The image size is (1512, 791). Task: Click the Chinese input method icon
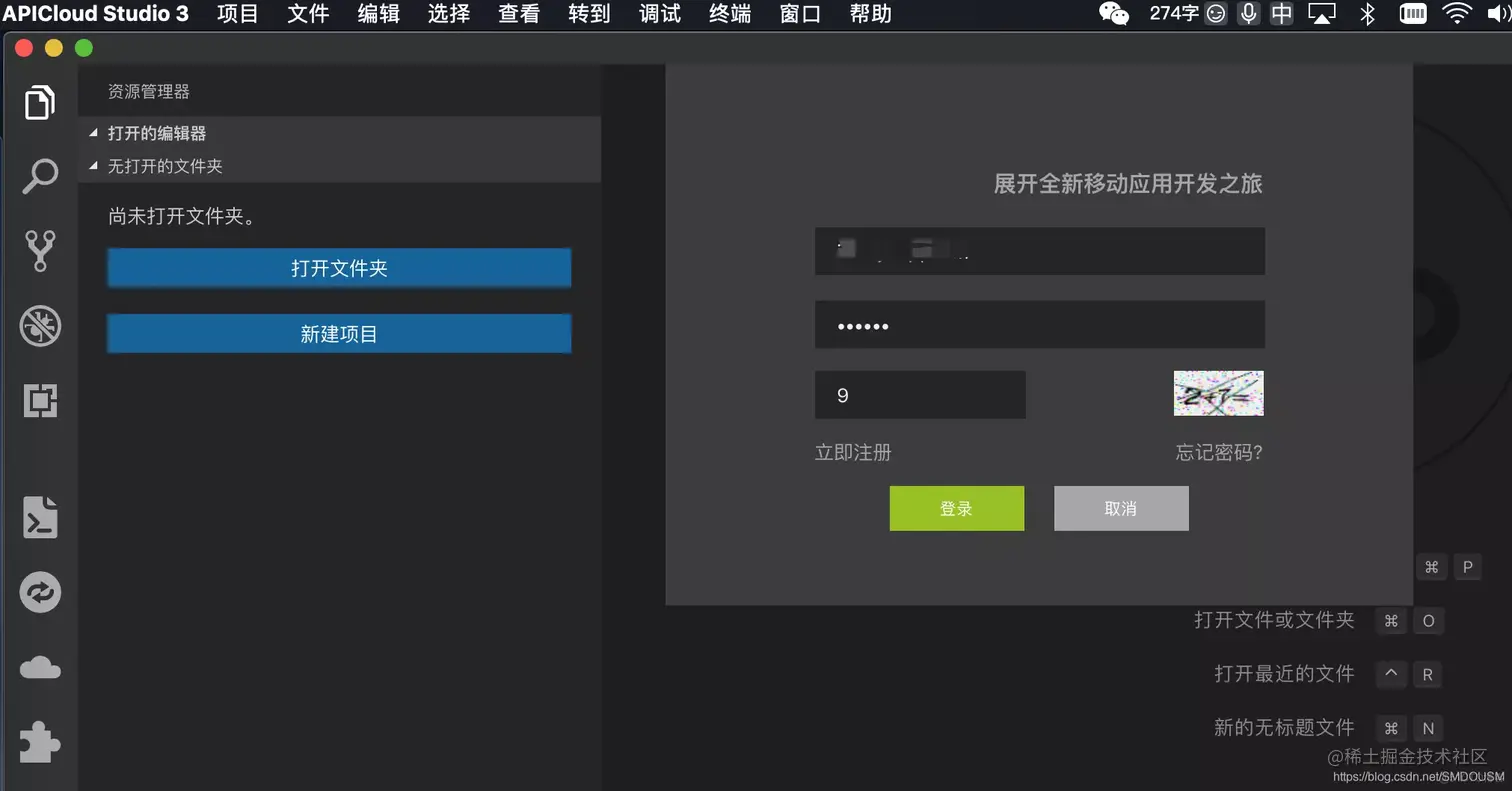click(x=1282, y=14)
